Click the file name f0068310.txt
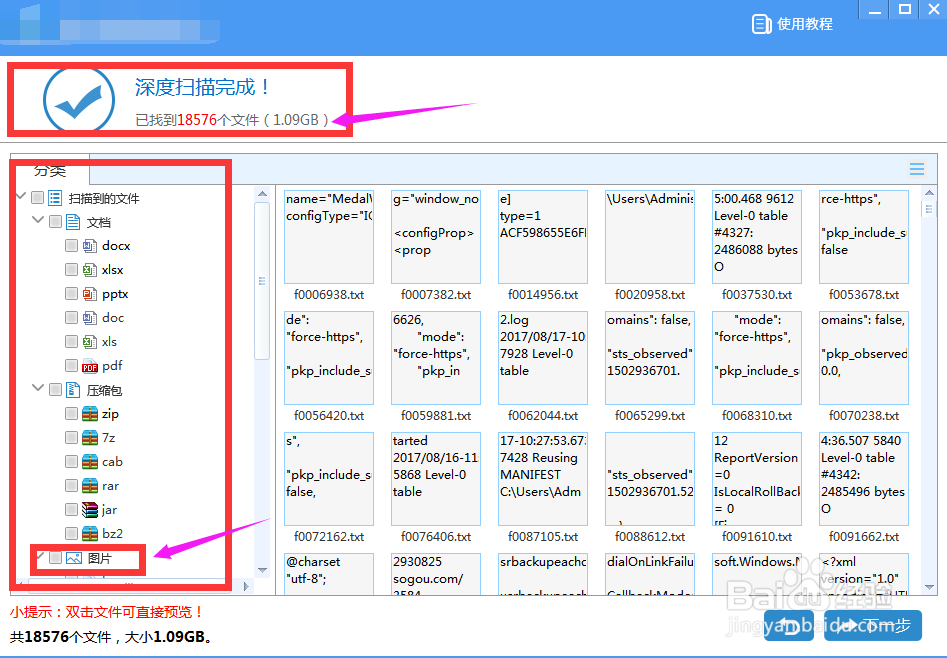 click(757, 416)
